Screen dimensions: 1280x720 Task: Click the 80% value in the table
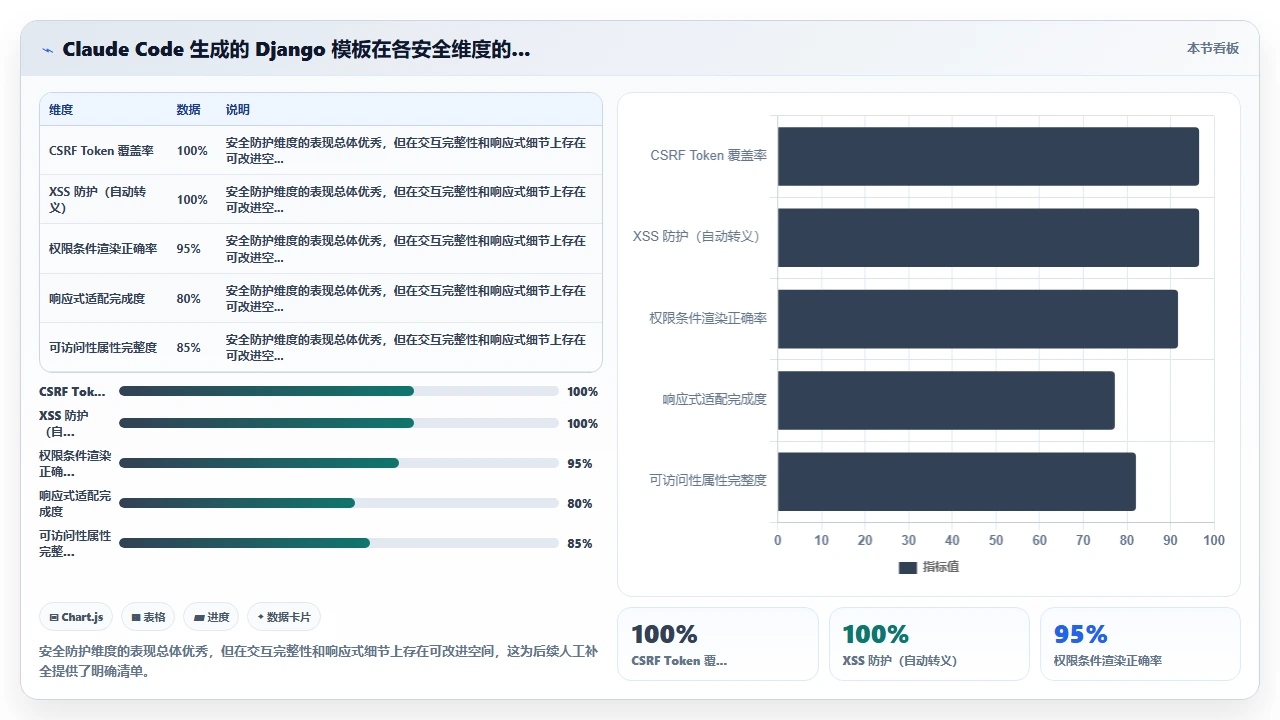189,299
